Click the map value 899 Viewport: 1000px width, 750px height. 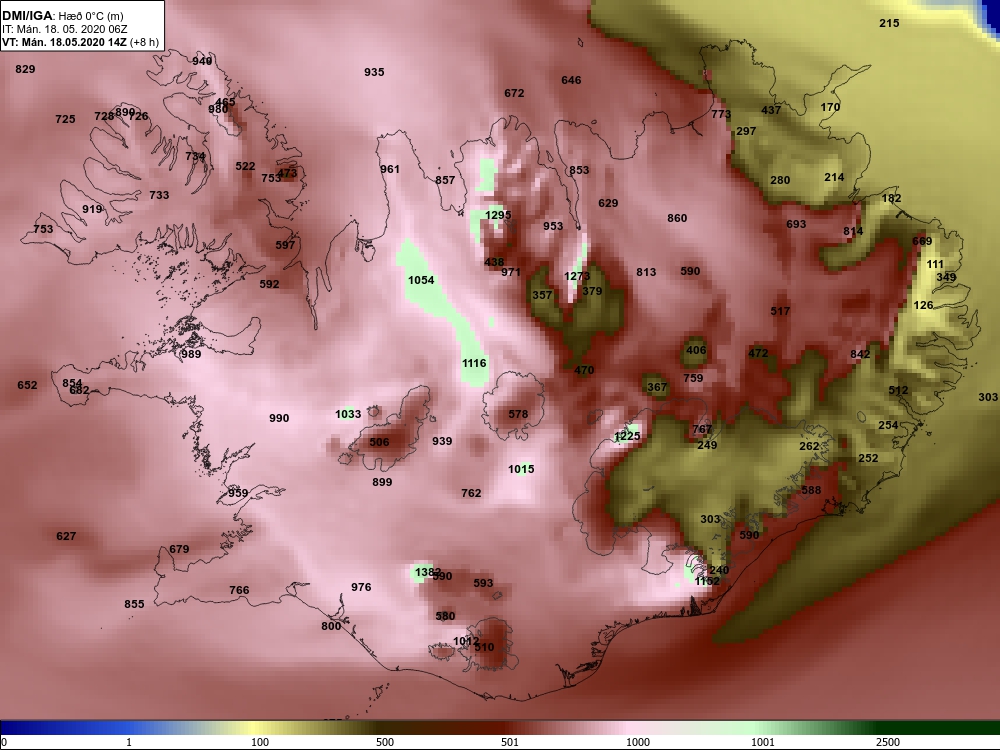click(x=382, y=482)
